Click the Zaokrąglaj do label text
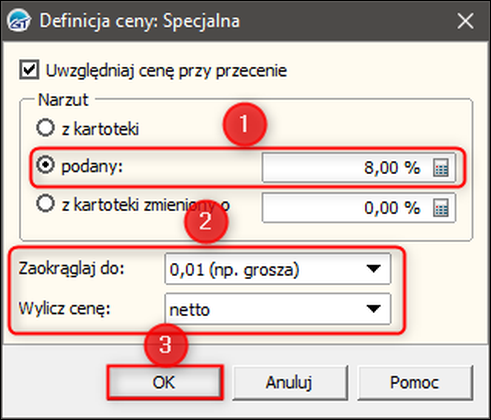491x420 pixels. [x=72, y=268]
